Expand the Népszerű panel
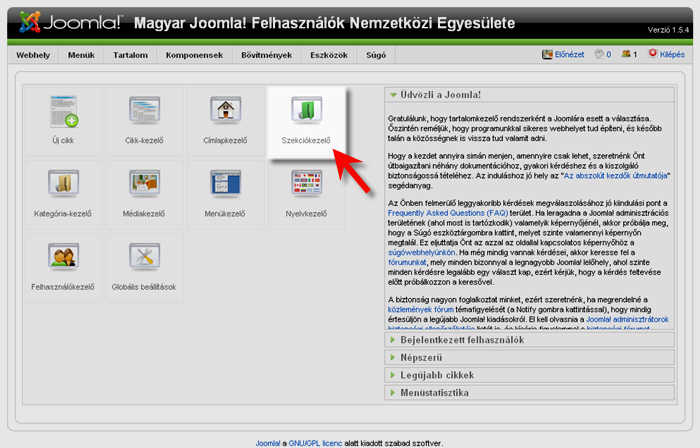700x448 pixels. point(529,358)
